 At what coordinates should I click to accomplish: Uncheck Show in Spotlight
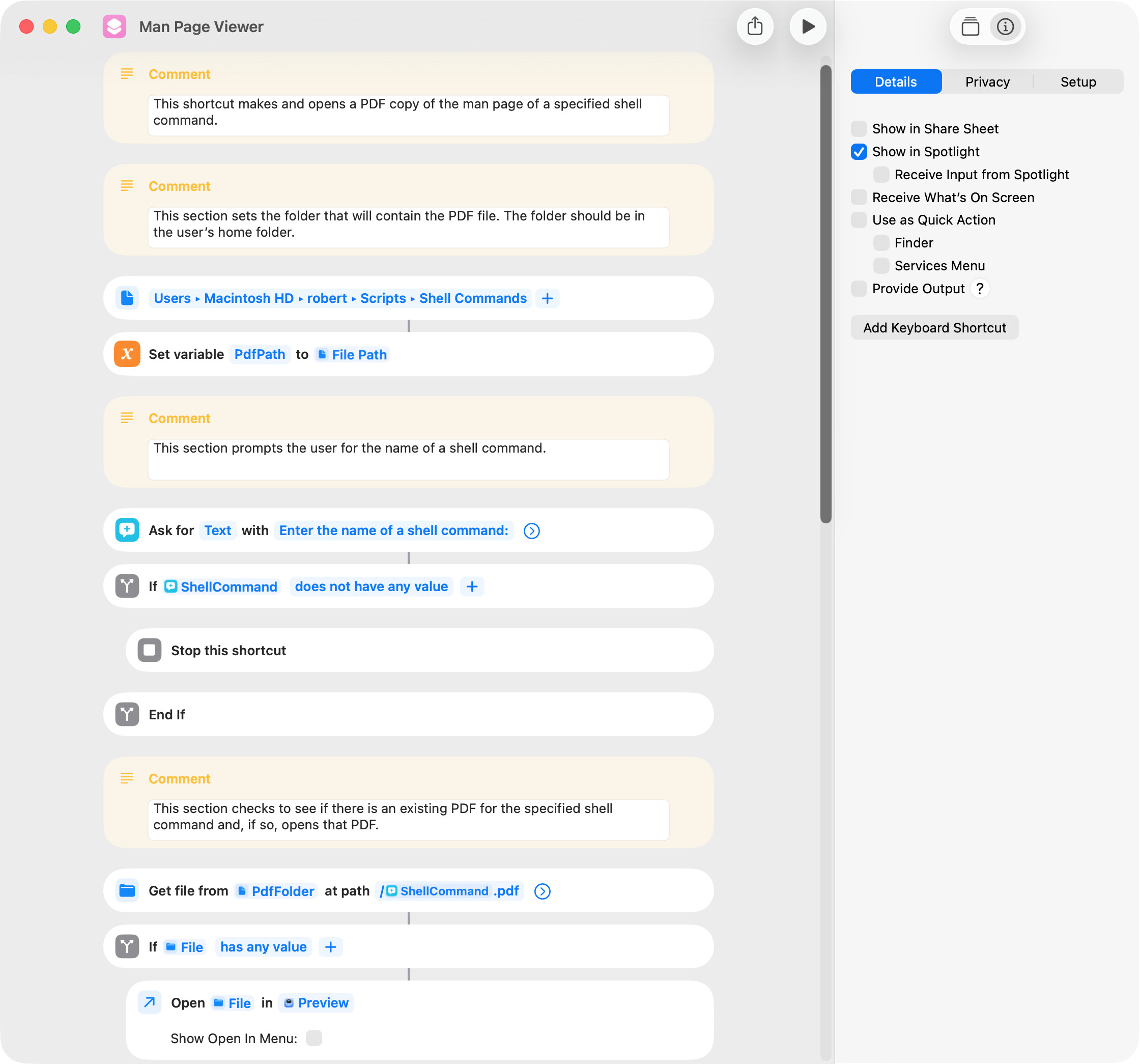tap(859, 151)
